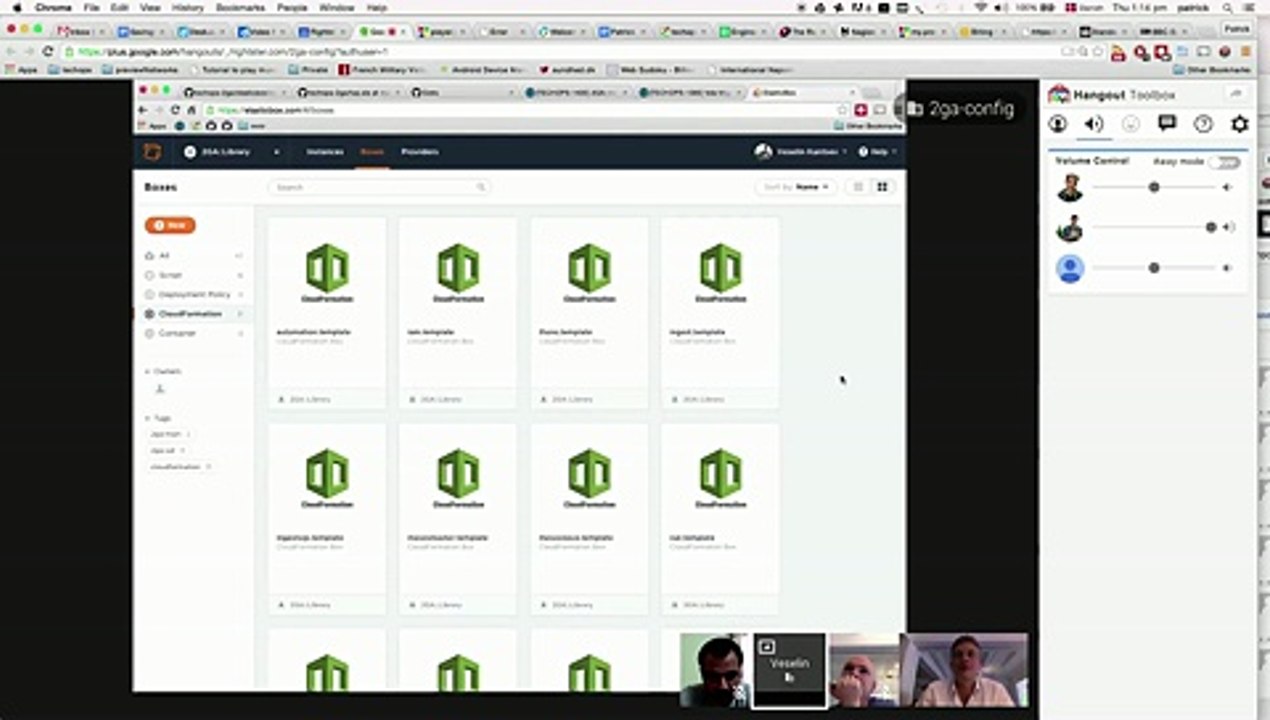Open the user account dropdown in ElasticBox

click(800, 152)
